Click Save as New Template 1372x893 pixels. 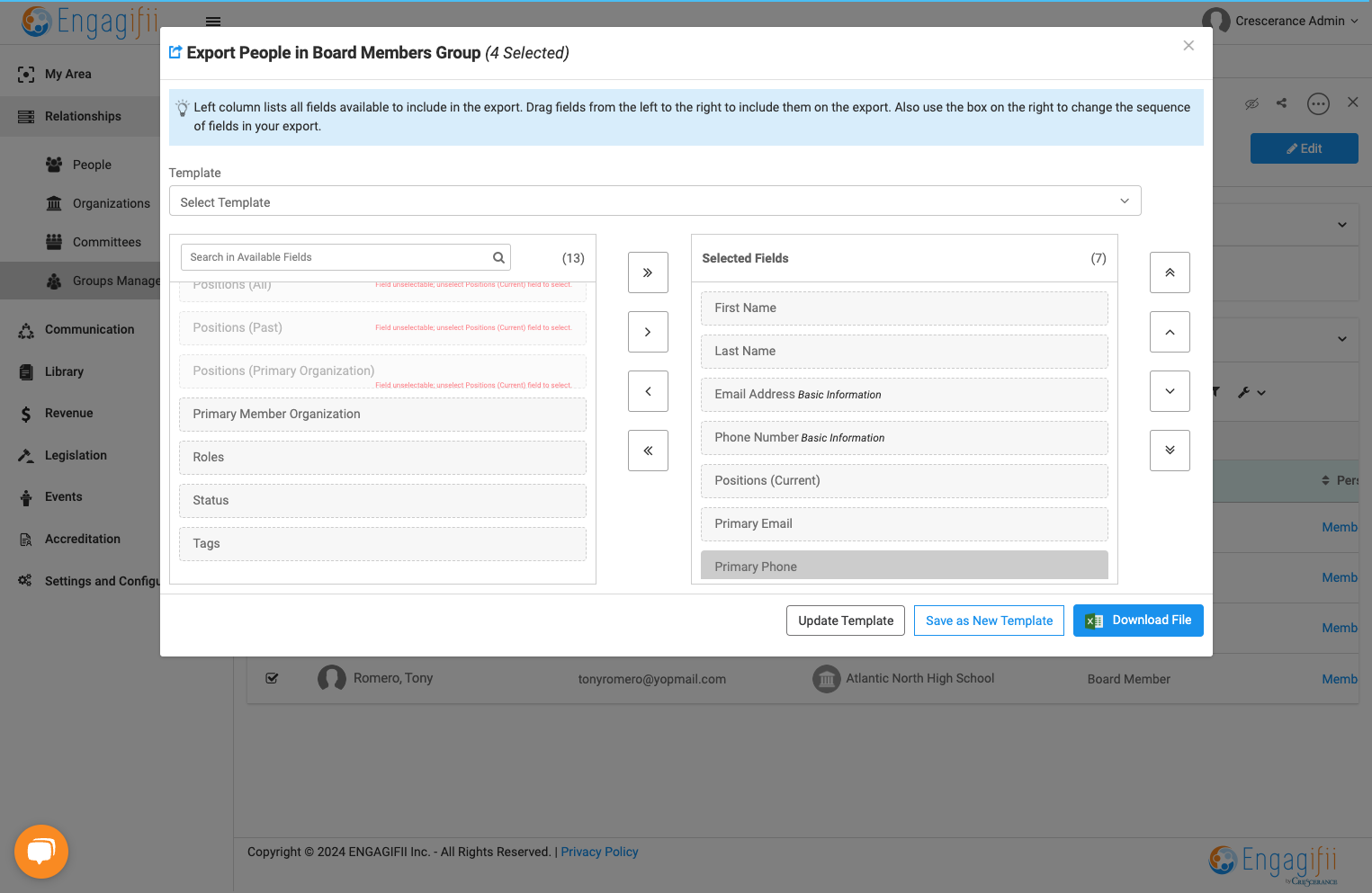(x=989, y=621)
